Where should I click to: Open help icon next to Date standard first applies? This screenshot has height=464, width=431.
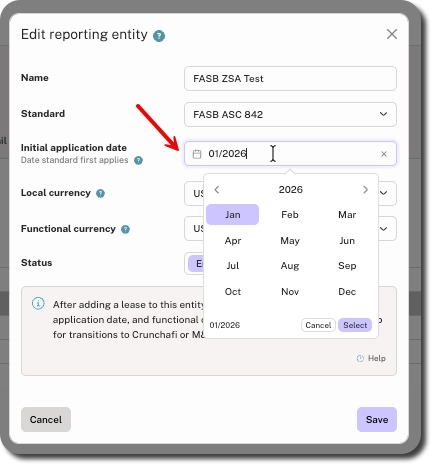coord(138,160)
